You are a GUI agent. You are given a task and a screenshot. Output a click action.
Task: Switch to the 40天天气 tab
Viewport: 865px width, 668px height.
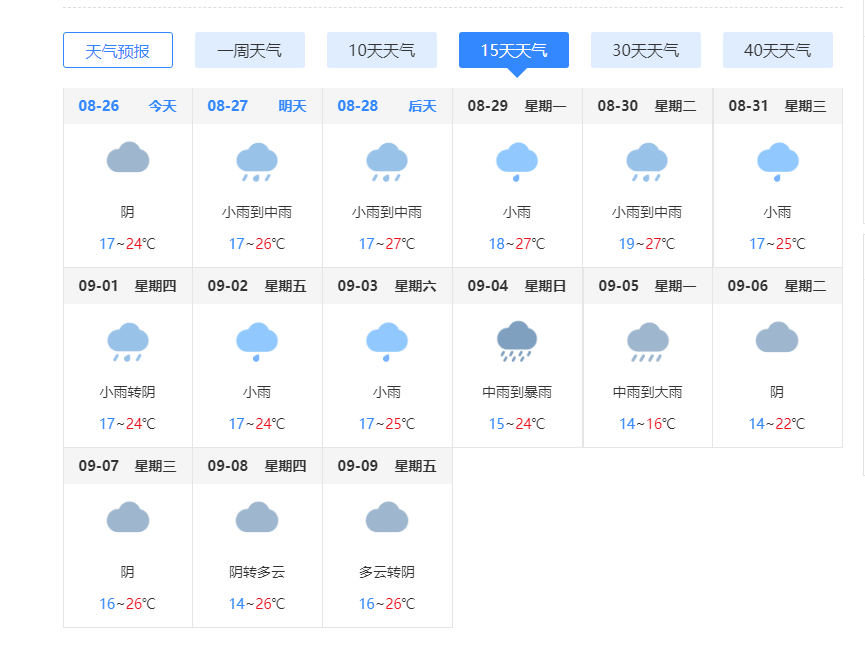[778, 50]
